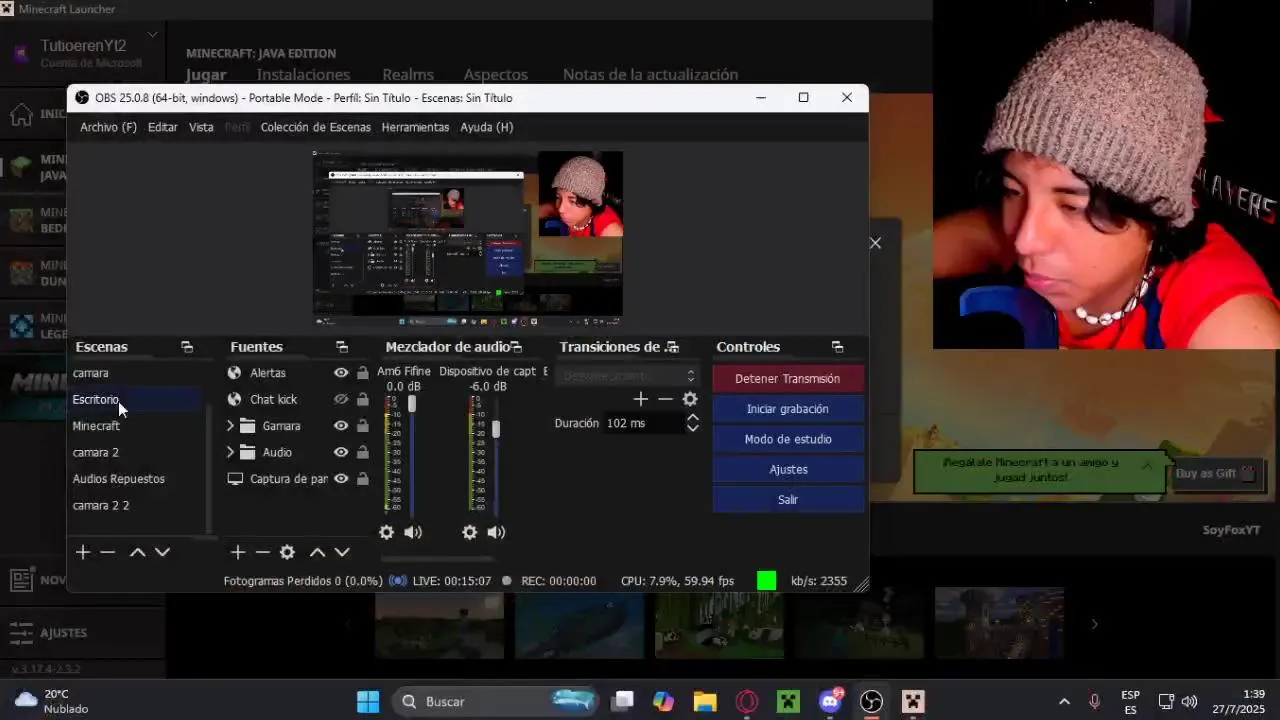Move scene up in Escenas panel

point(138,552)
